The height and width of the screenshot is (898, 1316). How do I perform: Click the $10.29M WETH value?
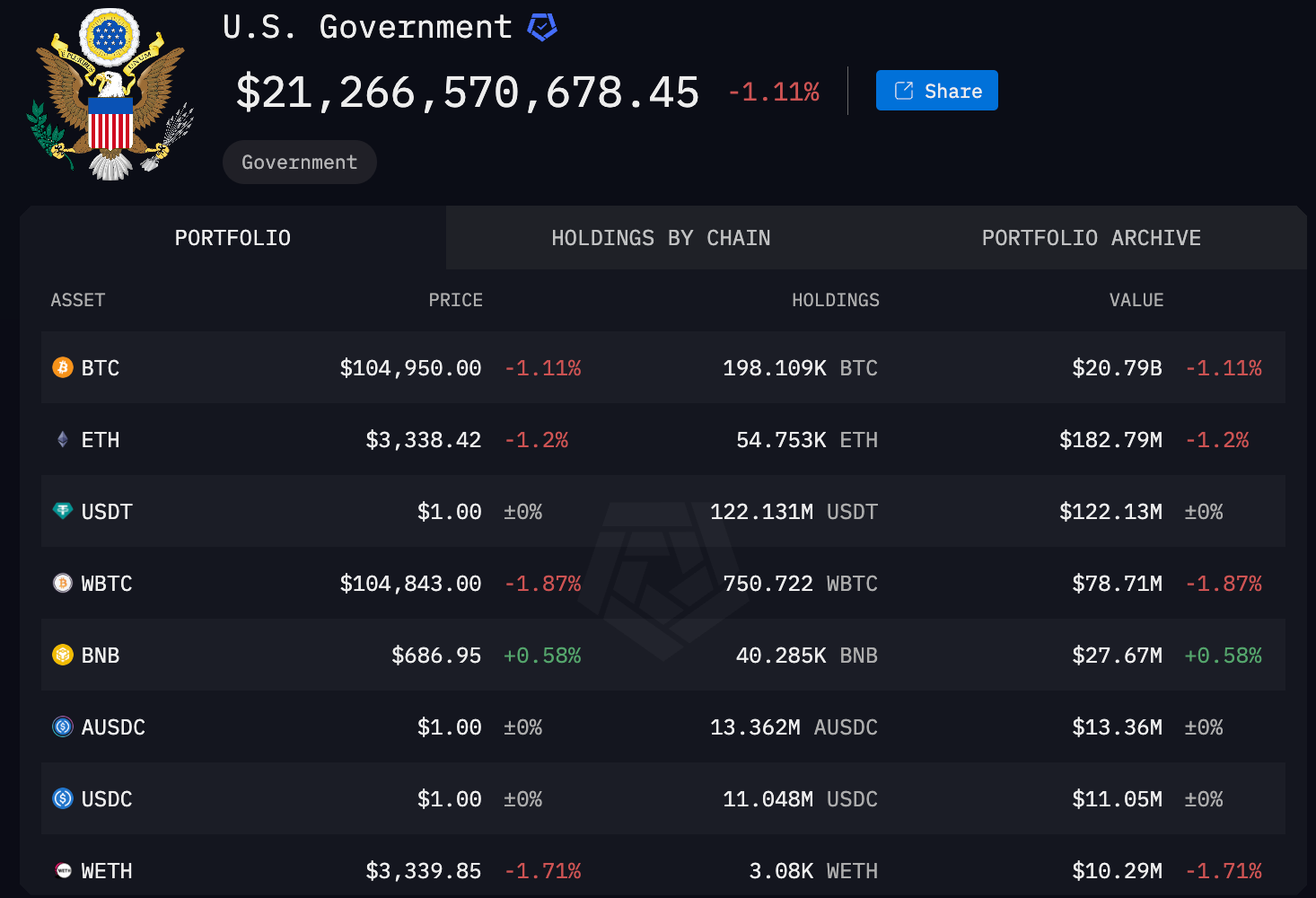(x=1118, y=871)
